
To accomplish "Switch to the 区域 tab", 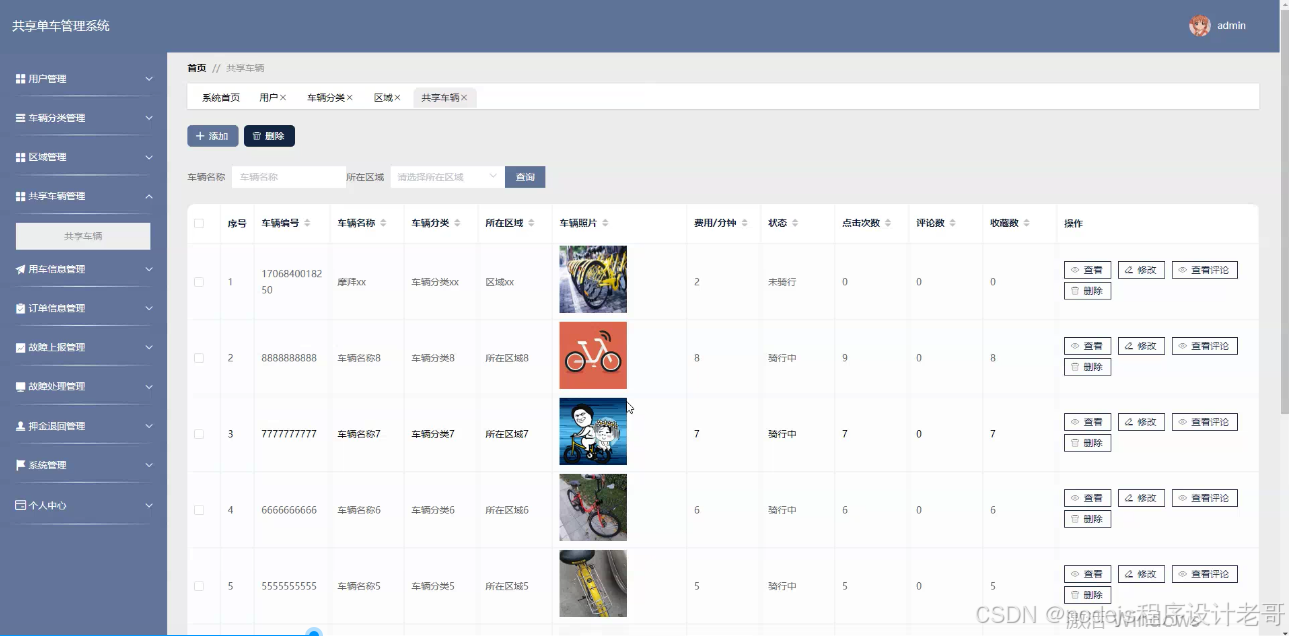I will pos(383,98).
